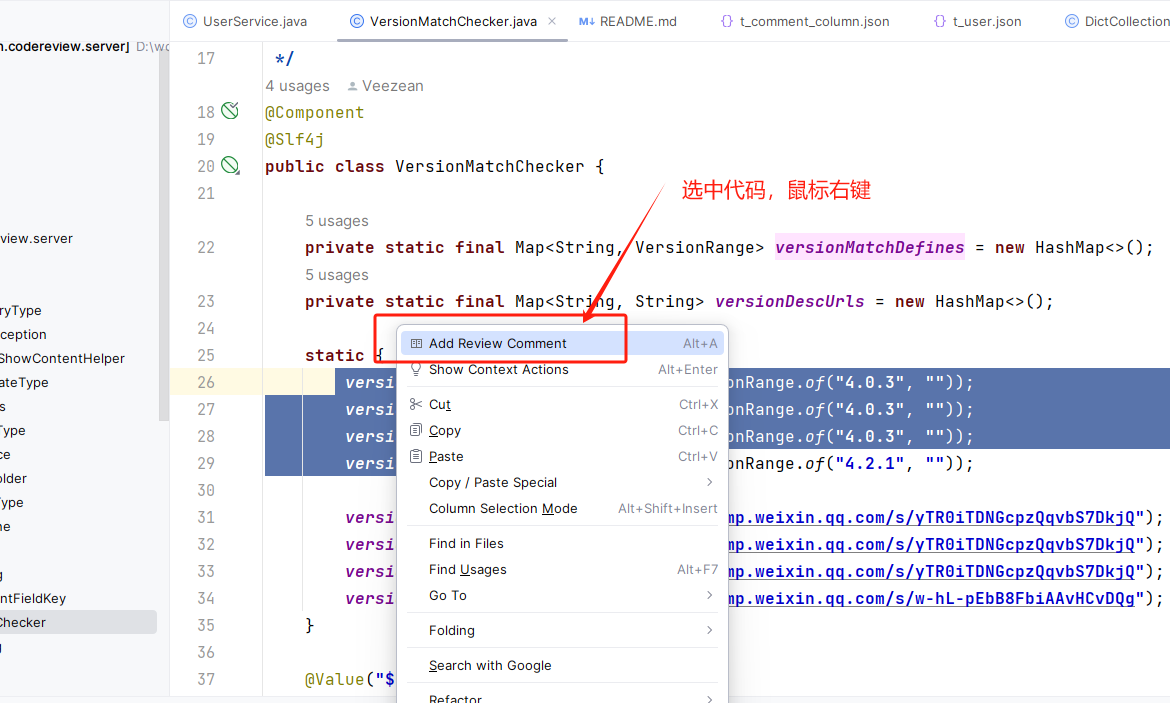The image size is (1170, 703).
Task: Expand the Copy / Paste Special submenu
Action: 493,483
